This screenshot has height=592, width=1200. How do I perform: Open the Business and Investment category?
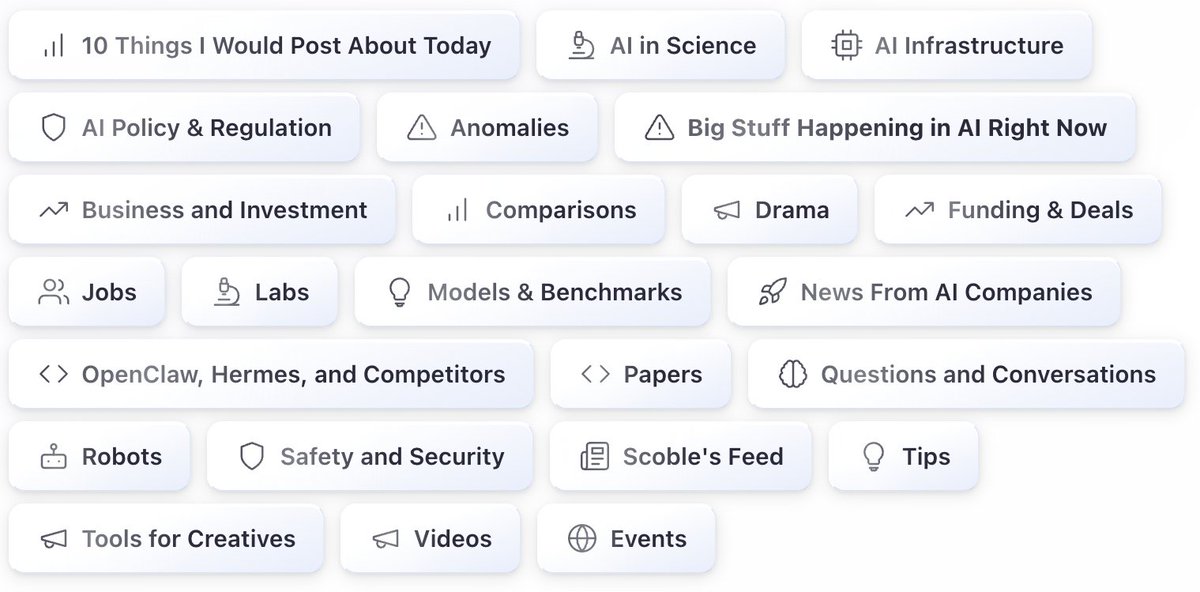pyautogui.click(x=202, y=210)
